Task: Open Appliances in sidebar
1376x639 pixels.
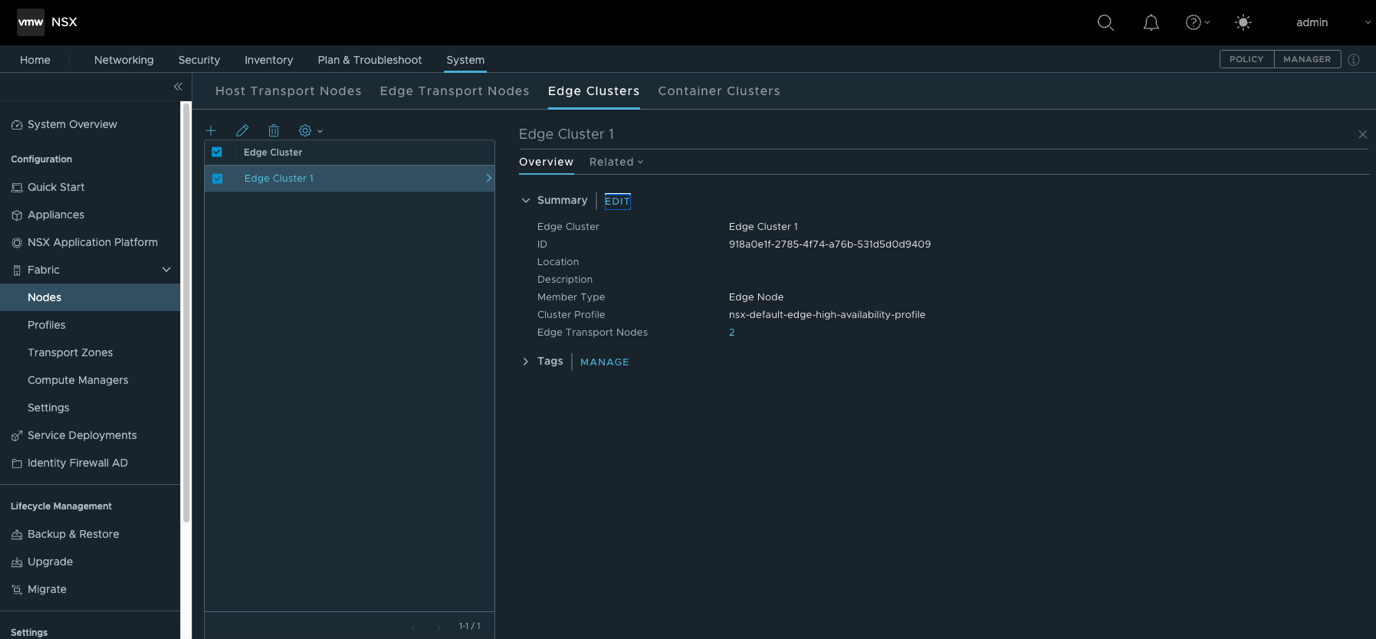Action: pyautogui.click(x=56, y=215)
